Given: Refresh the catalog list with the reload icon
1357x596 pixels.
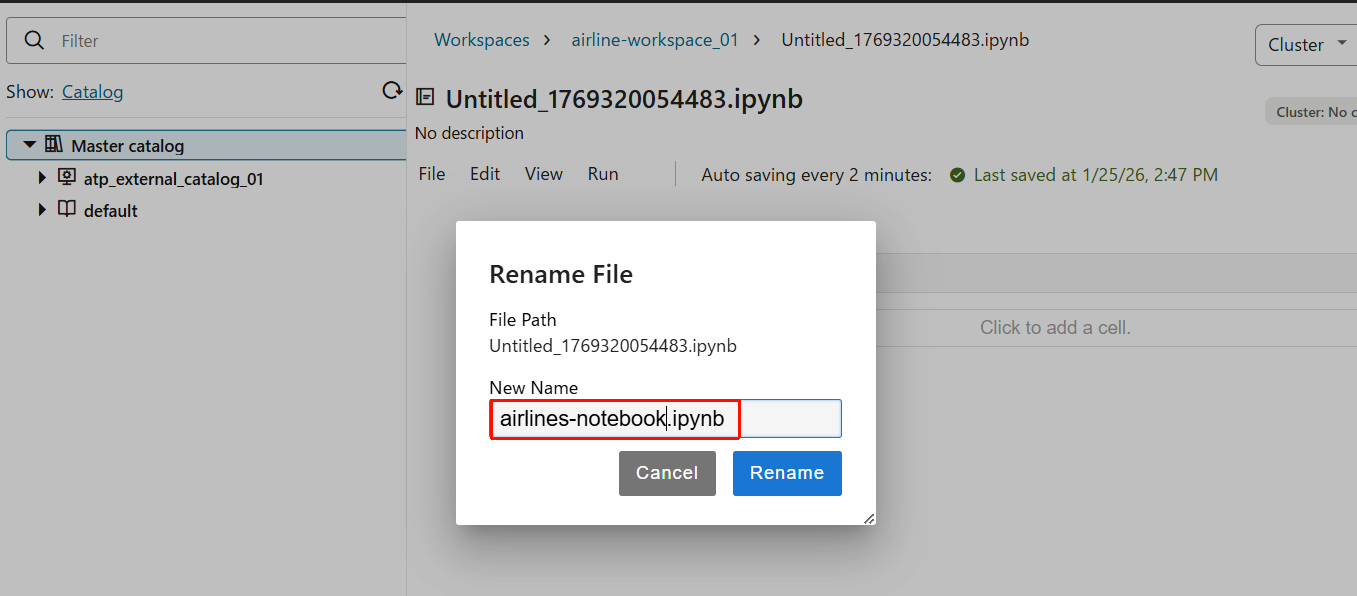Looking at the screenshot, I should (392, 91).
